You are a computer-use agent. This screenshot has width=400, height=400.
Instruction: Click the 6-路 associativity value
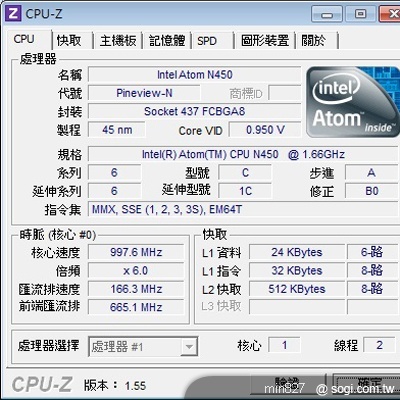pos(372,252)
